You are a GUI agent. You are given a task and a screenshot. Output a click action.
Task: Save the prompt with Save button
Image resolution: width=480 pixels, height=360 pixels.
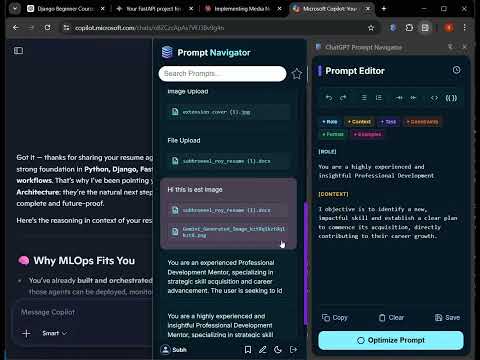click(x=447, y=318)
